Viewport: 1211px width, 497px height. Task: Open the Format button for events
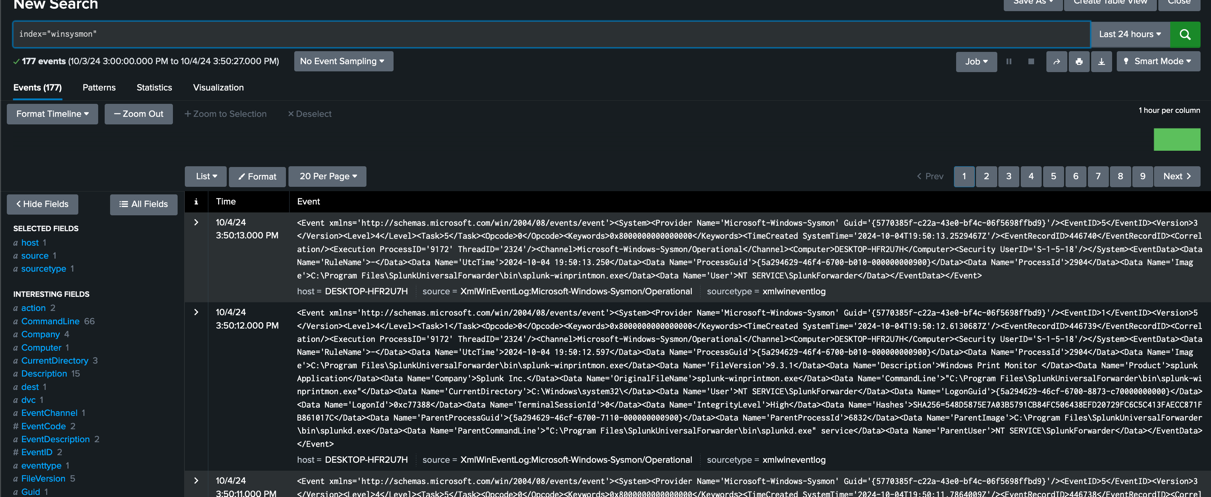coord(257,176)
